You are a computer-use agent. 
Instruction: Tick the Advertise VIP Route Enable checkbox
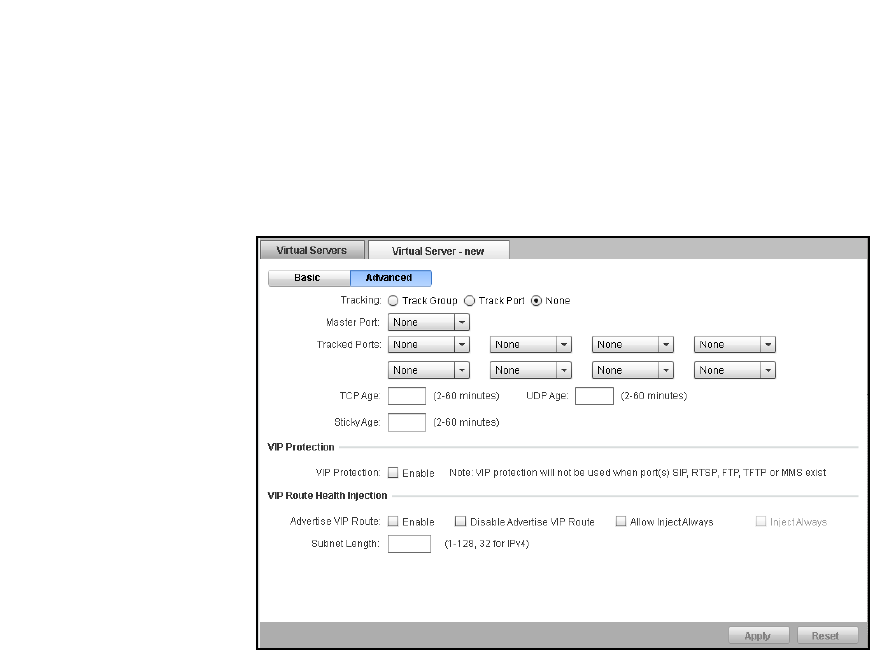pos(393,522)
